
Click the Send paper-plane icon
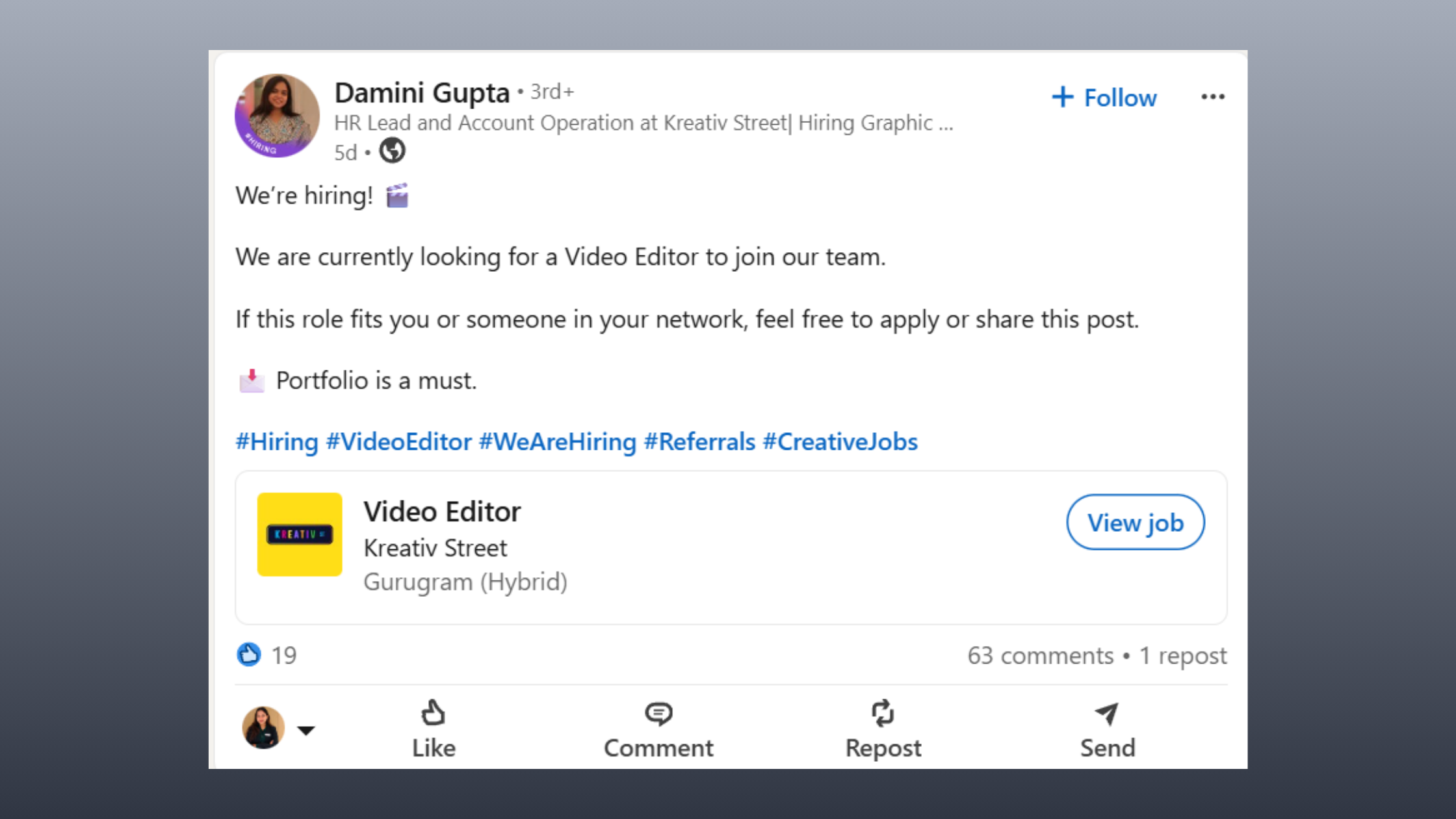click(x=1106, y=714)
